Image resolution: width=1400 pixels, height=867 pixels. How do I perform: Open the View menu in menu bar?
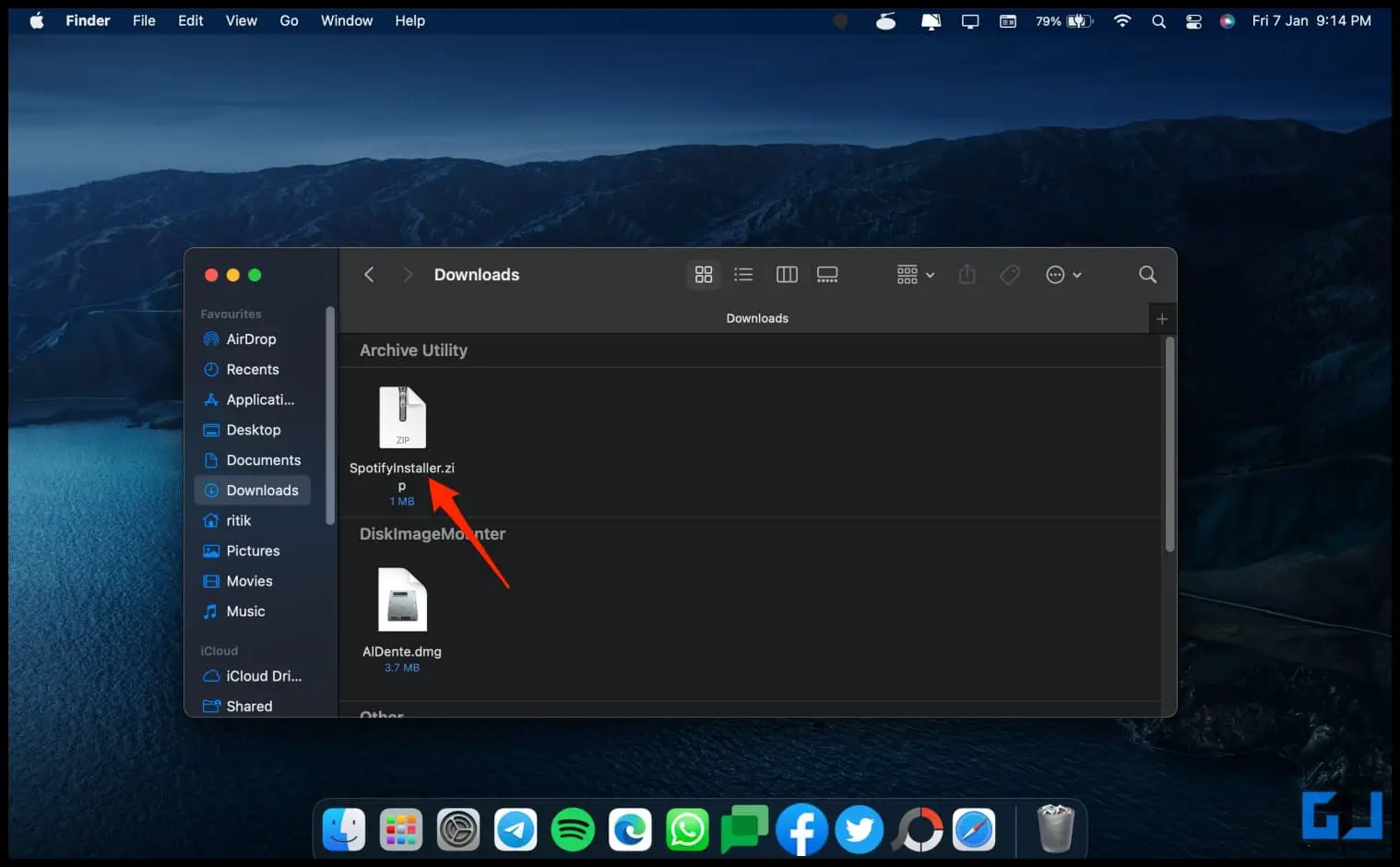tap(242, 20)
